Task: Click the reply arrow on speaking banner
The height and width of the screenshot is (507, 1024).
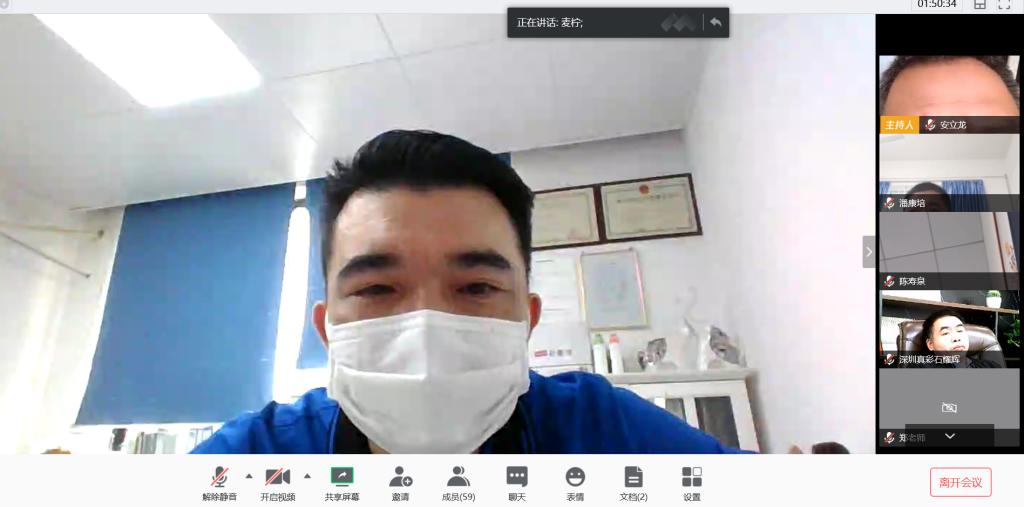Action: coord(715,22)
